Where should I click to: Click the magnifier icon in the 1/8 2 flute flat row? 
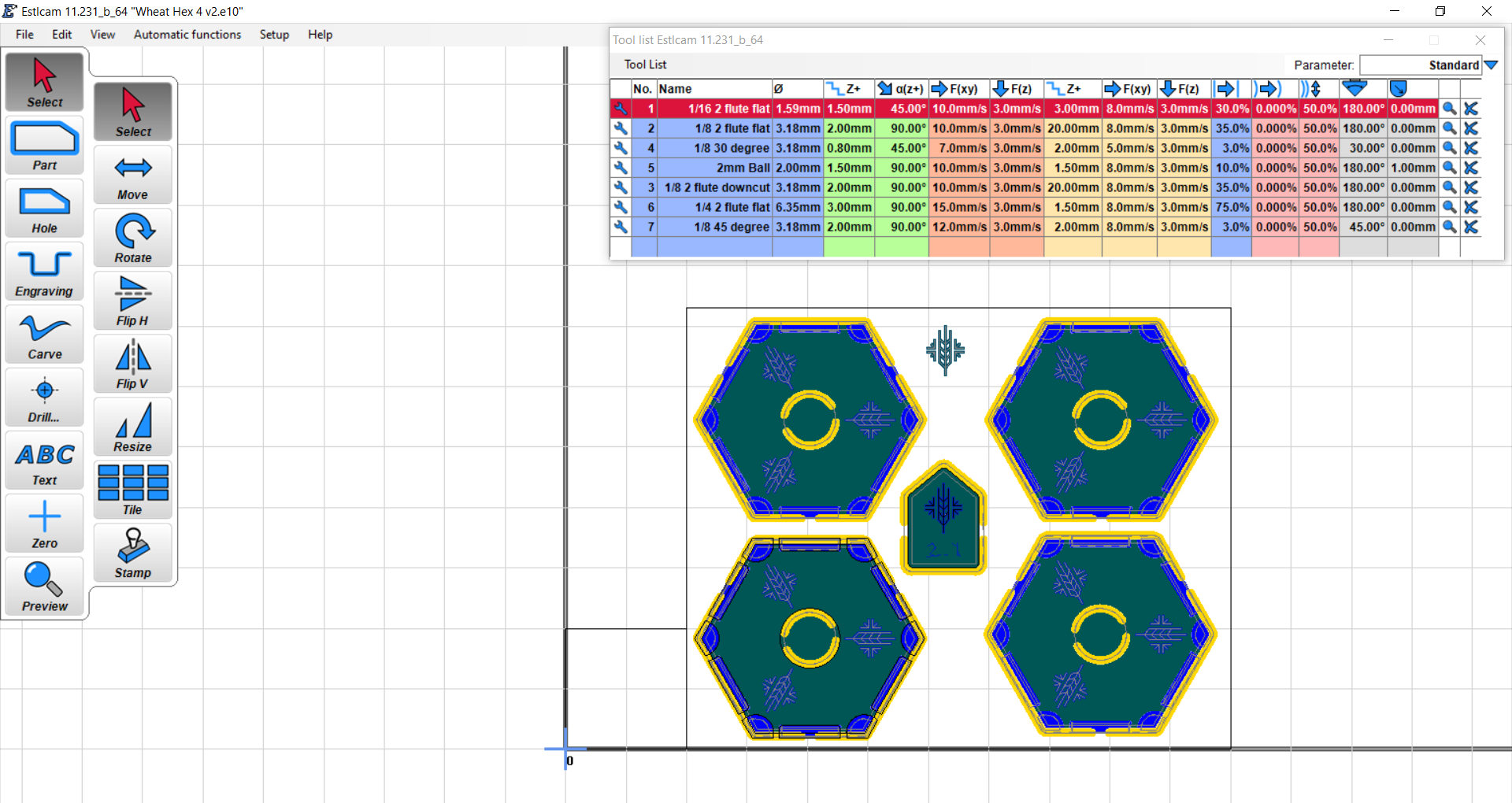tap(1449, 128)
